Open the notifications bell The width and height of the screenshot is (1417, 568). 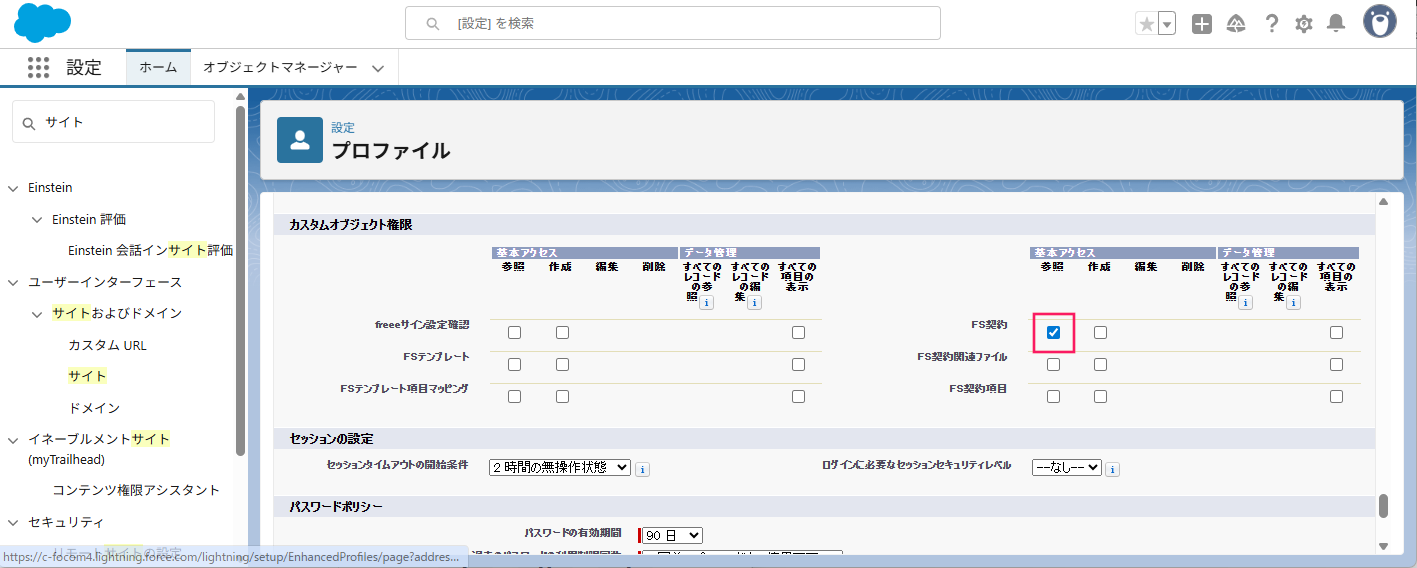tap(1335, 24)
